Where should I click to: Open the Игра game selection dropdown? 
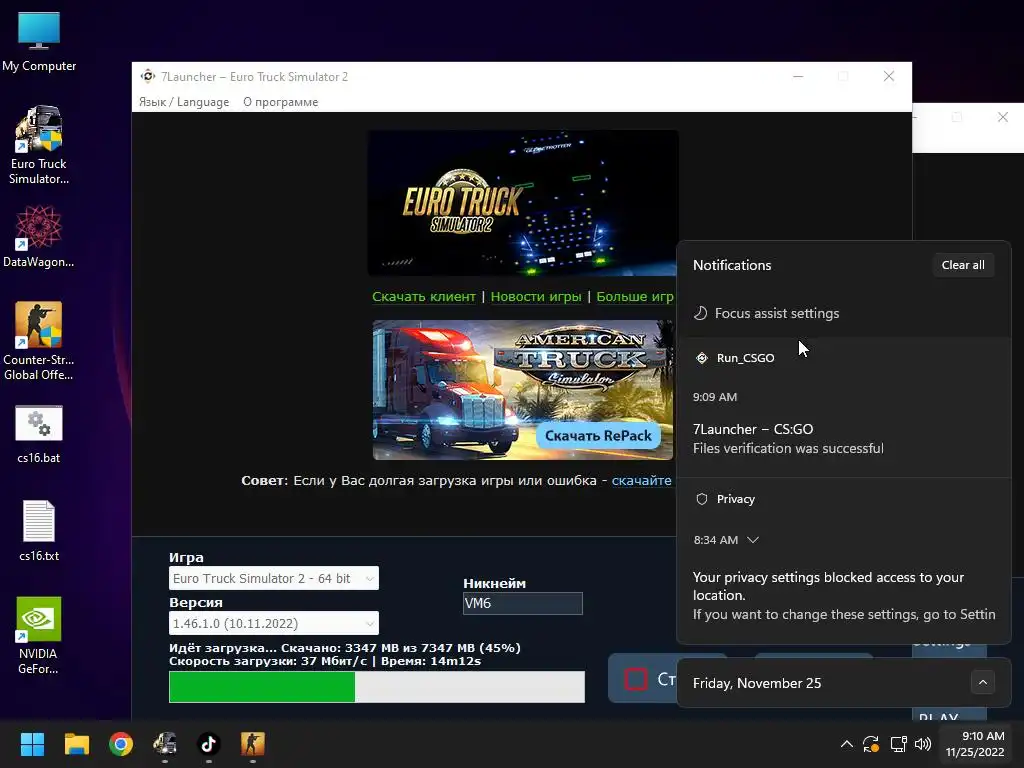pyautogui.click(x=274, y=579)
